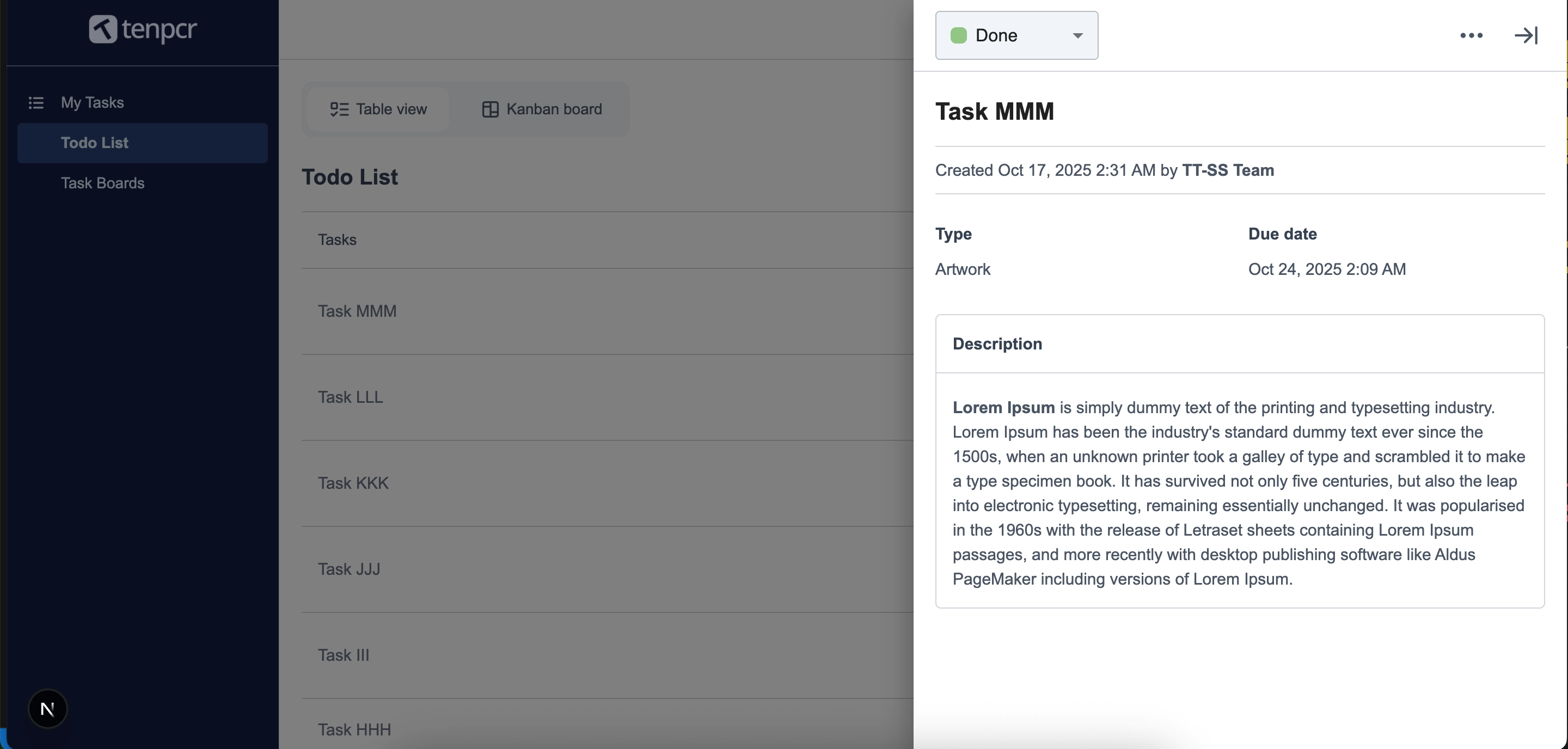The height and width of the screenshot is (749, 1568).
Task: Open Task KKK row
Action: (353, 483)
